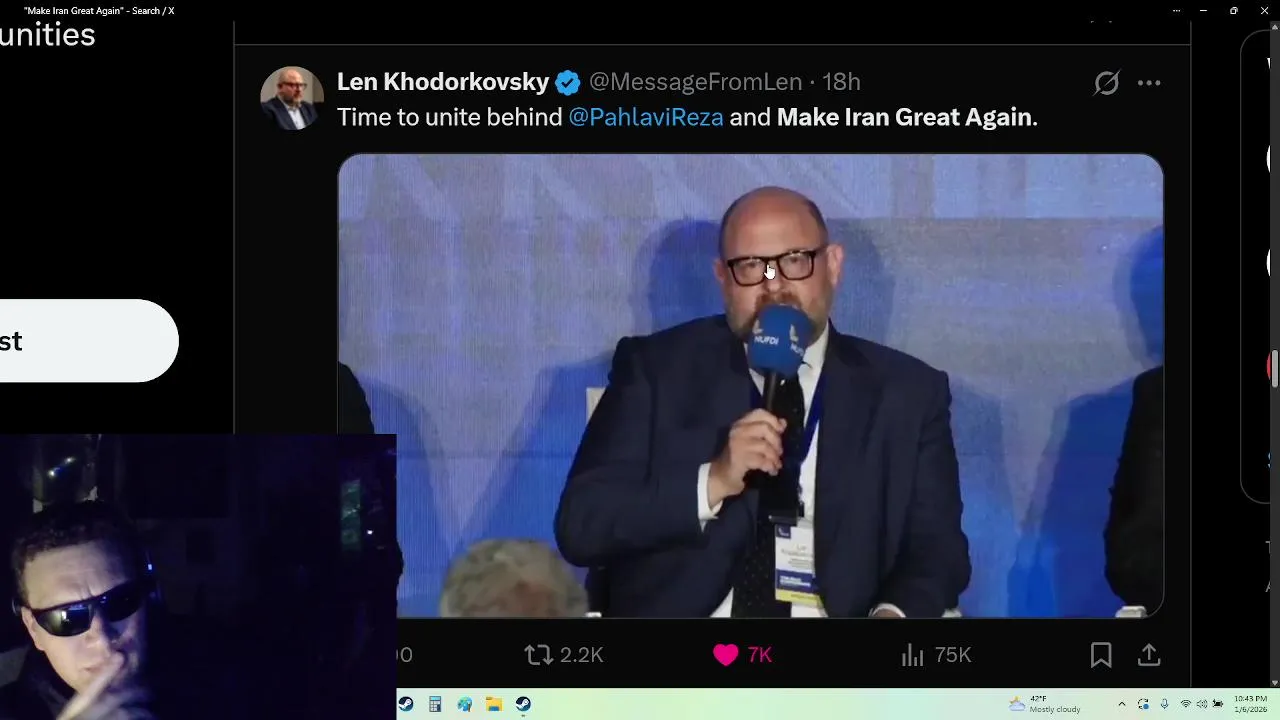Open the @PahlaviReza mention link
Screen dimensions: 1280x720
click(646, 117)
